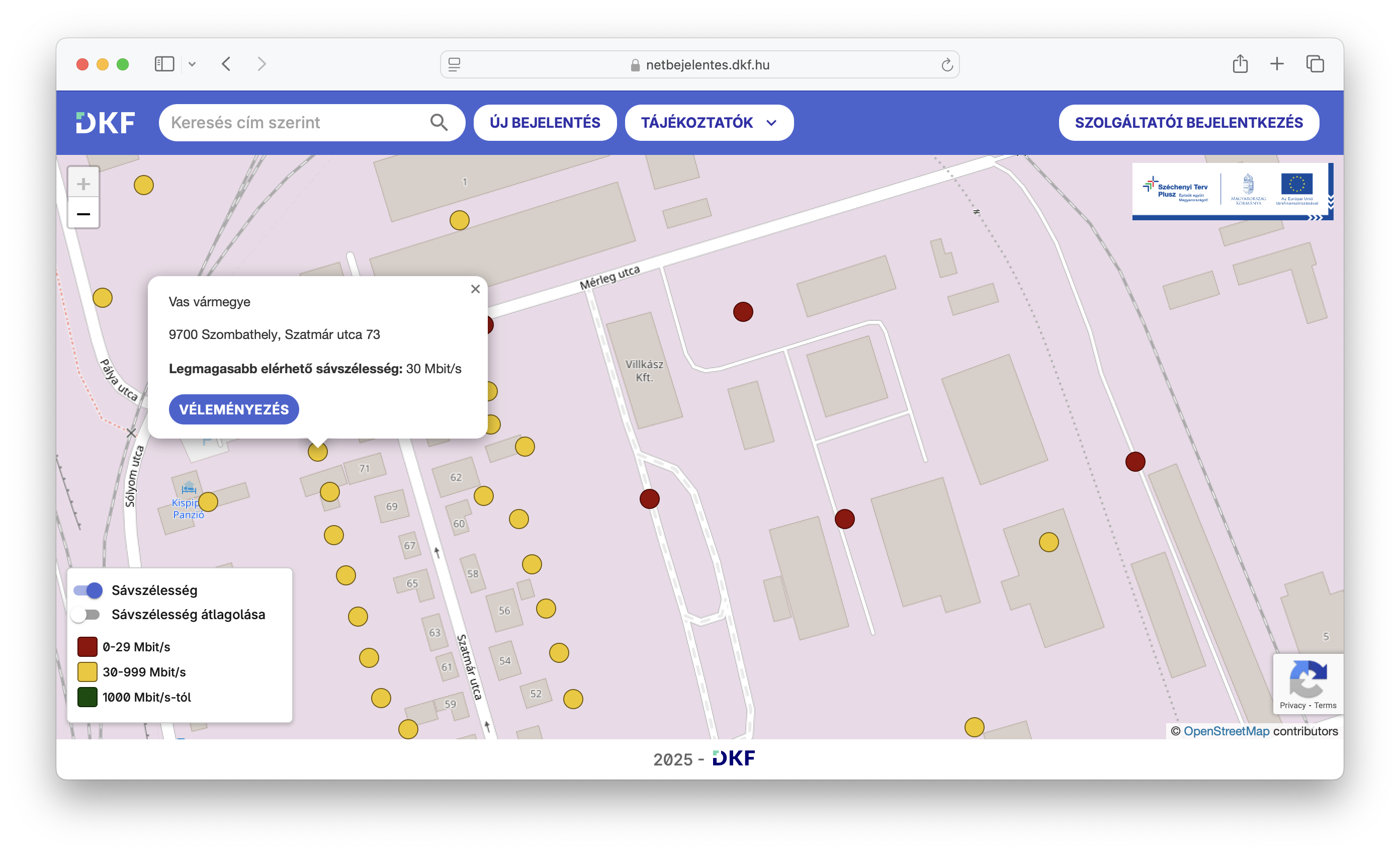Click the Széchenyi Terv Plusz banner

pyautogui.click(x=1232, y=192)
